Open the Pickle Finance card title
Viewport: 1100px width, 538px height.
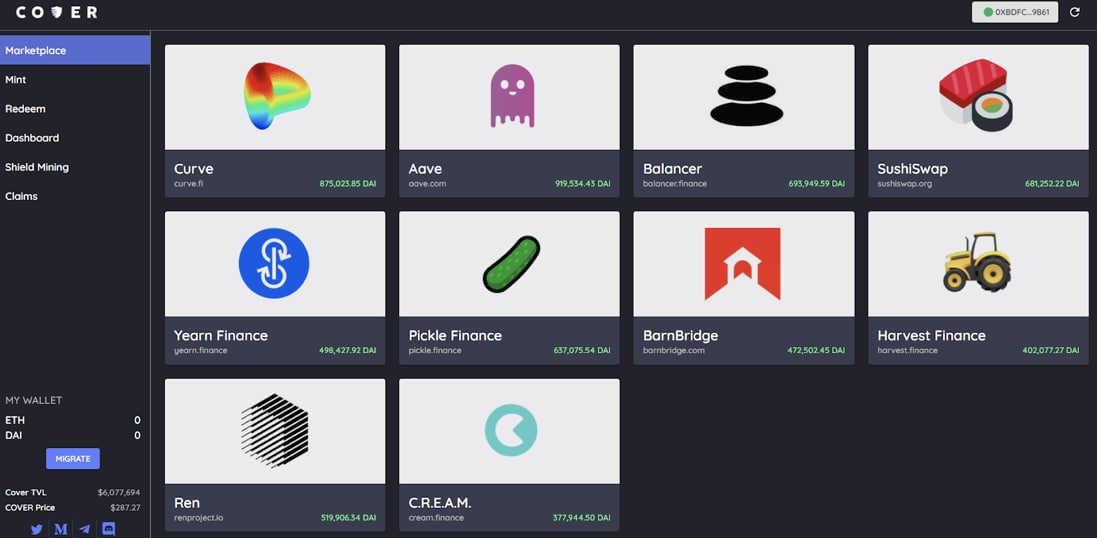point(455,336)
